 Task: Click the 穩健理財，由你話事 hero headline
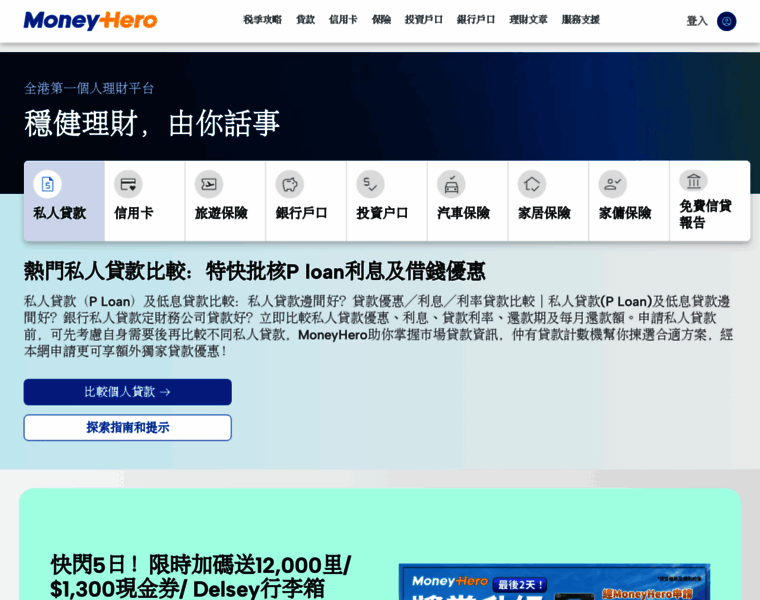(x=152, y=123)
